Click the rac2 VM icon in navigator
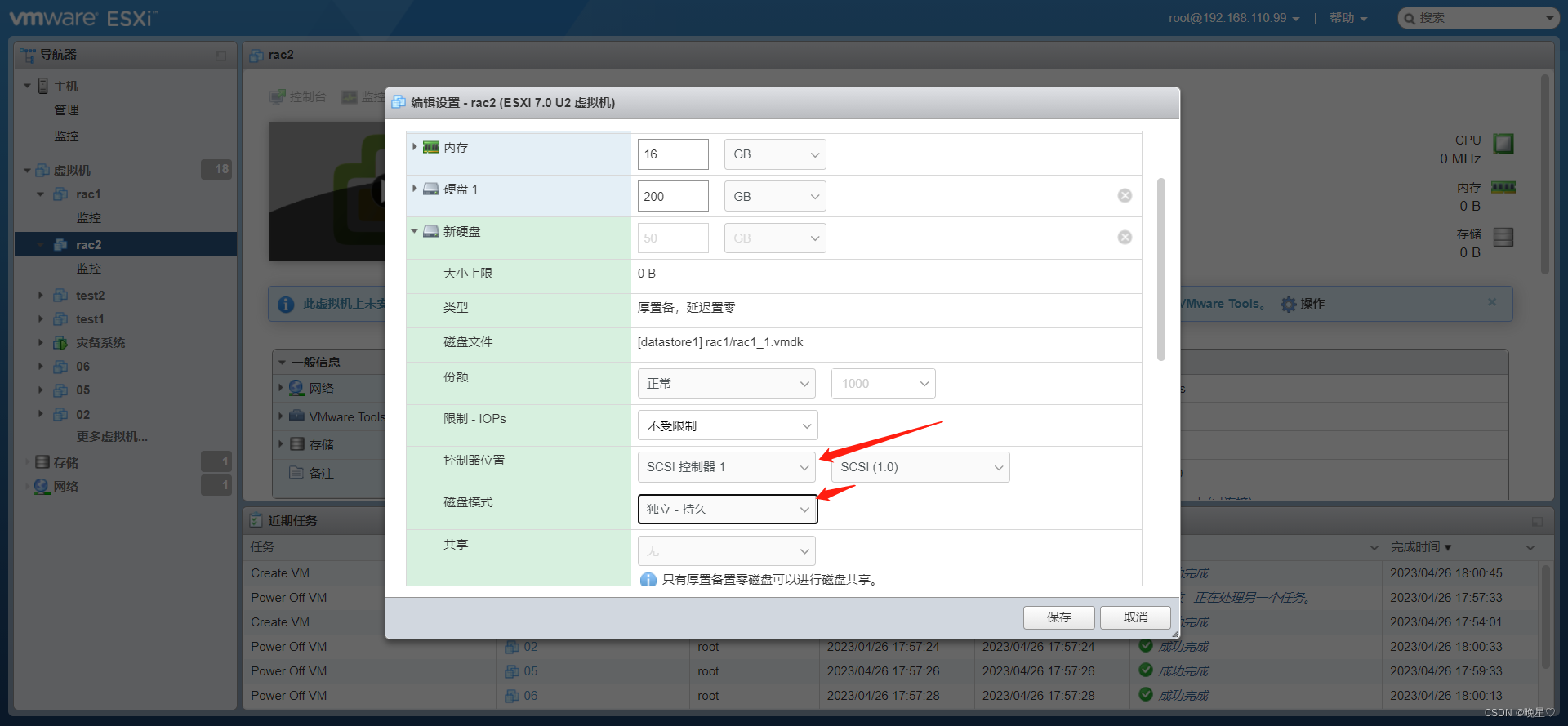 coord(60,244)
